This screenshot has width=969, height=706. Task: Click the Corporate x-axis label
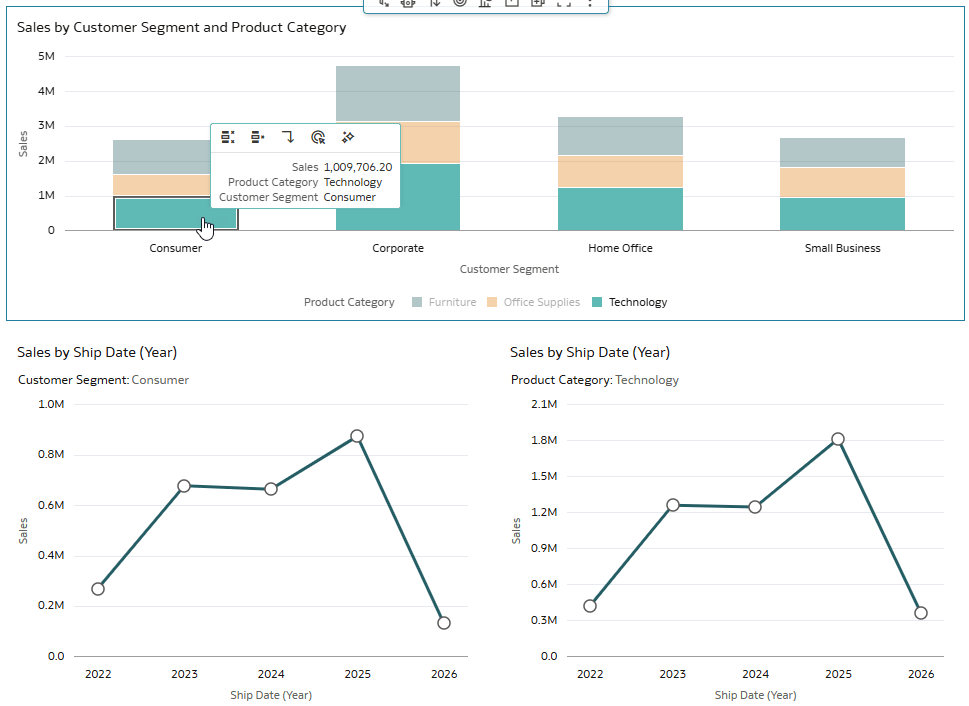click(x=398, y=249)
